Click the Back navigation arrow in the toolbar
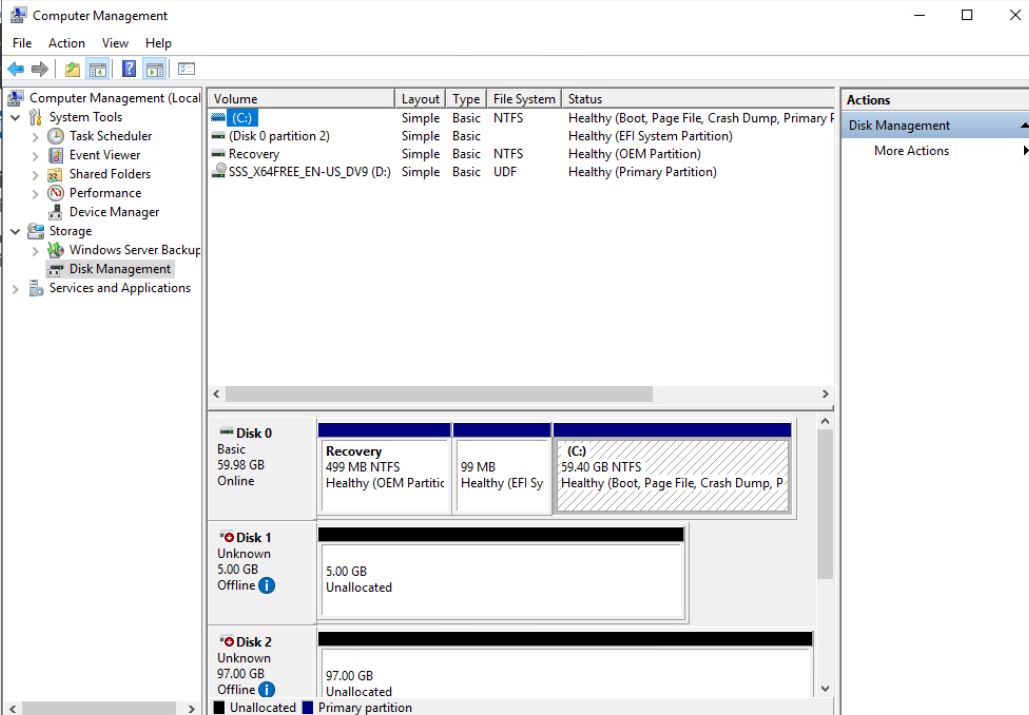Image resolution: width=1029 pixels, height=715 pixels. [14, 68]
